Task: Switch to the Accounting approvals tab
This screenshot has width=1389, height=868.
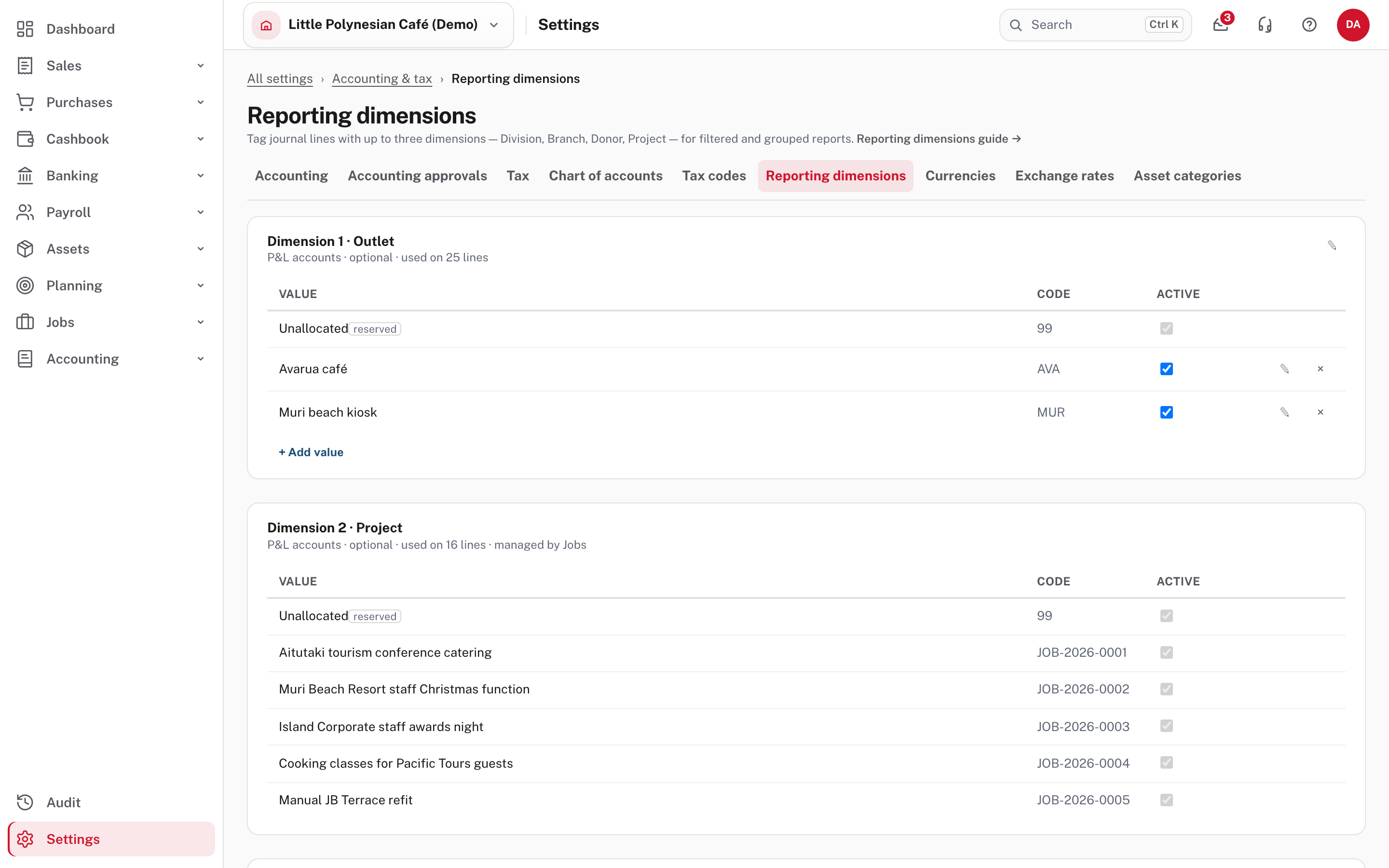Action: click(x=417, y=176)
